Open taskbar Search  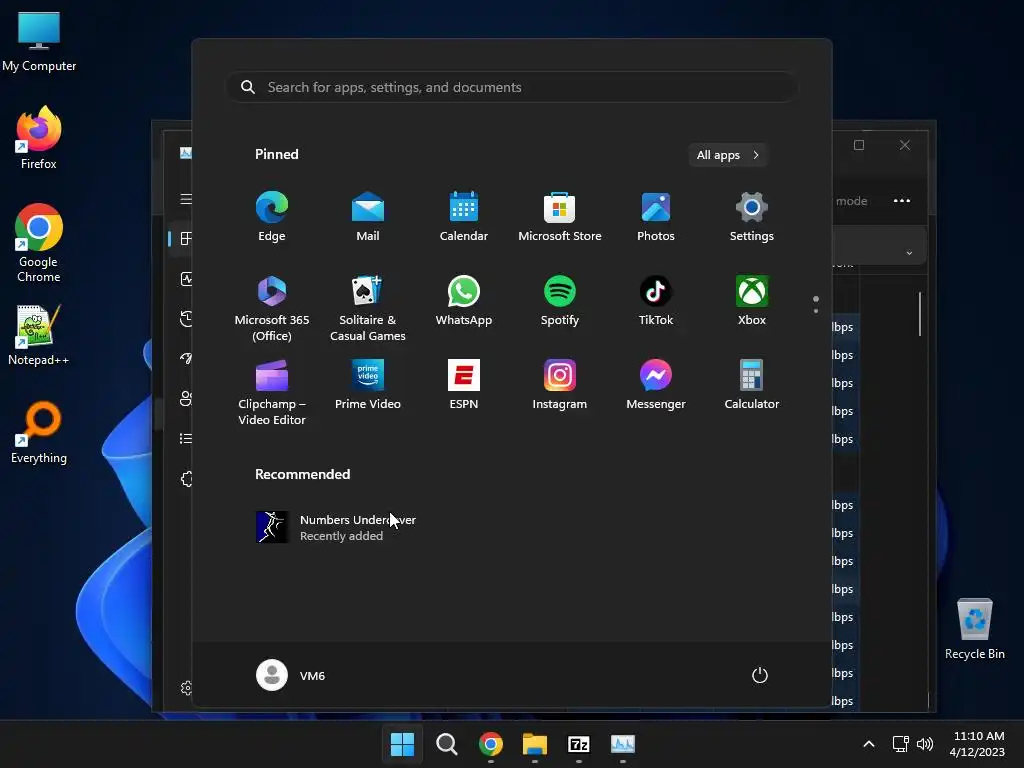coord(447,744)
